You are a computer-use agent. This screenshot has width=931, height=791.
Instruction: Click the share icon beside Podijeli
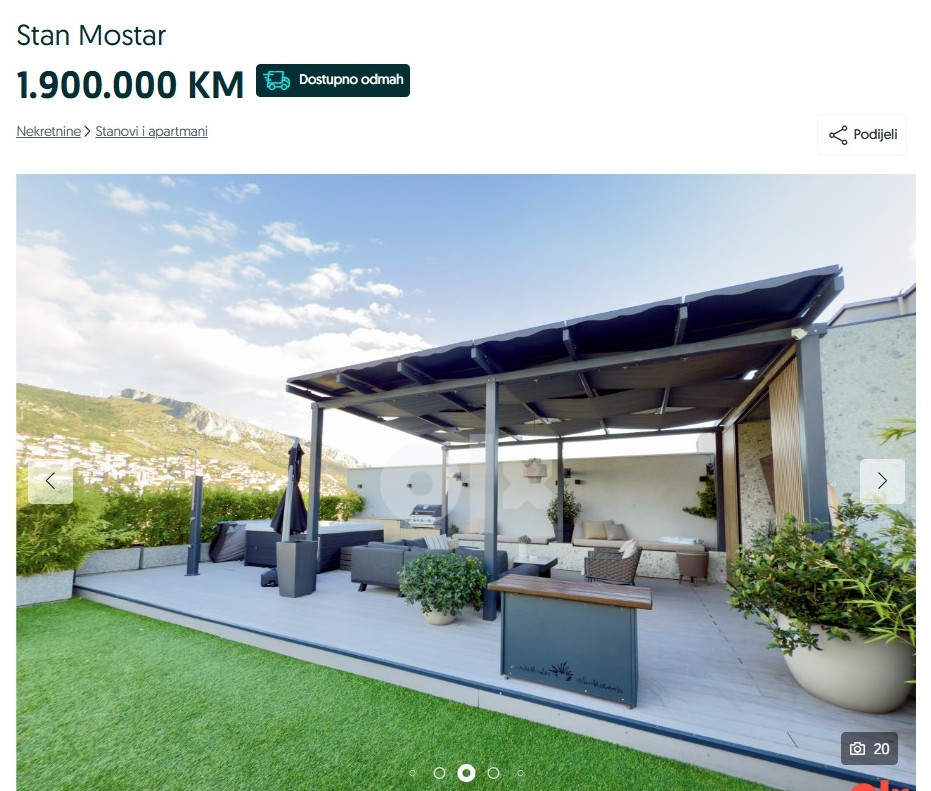click(838, 135)
